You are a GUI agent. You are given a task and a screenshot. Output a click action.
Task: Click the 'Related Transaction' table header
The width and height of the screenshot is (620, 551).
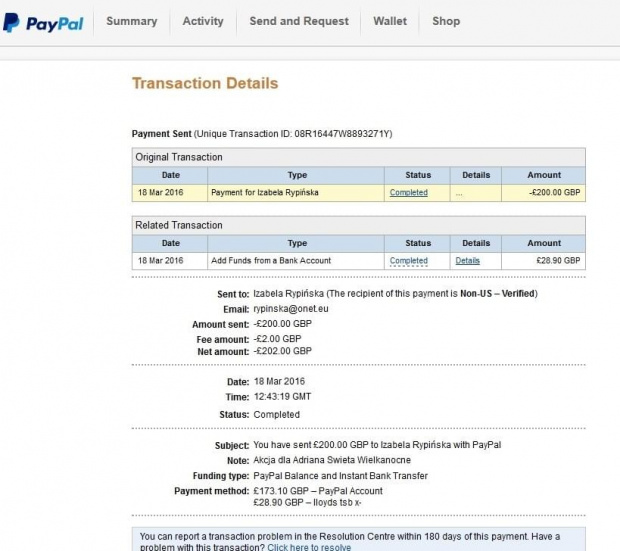[x=359, y=225]
